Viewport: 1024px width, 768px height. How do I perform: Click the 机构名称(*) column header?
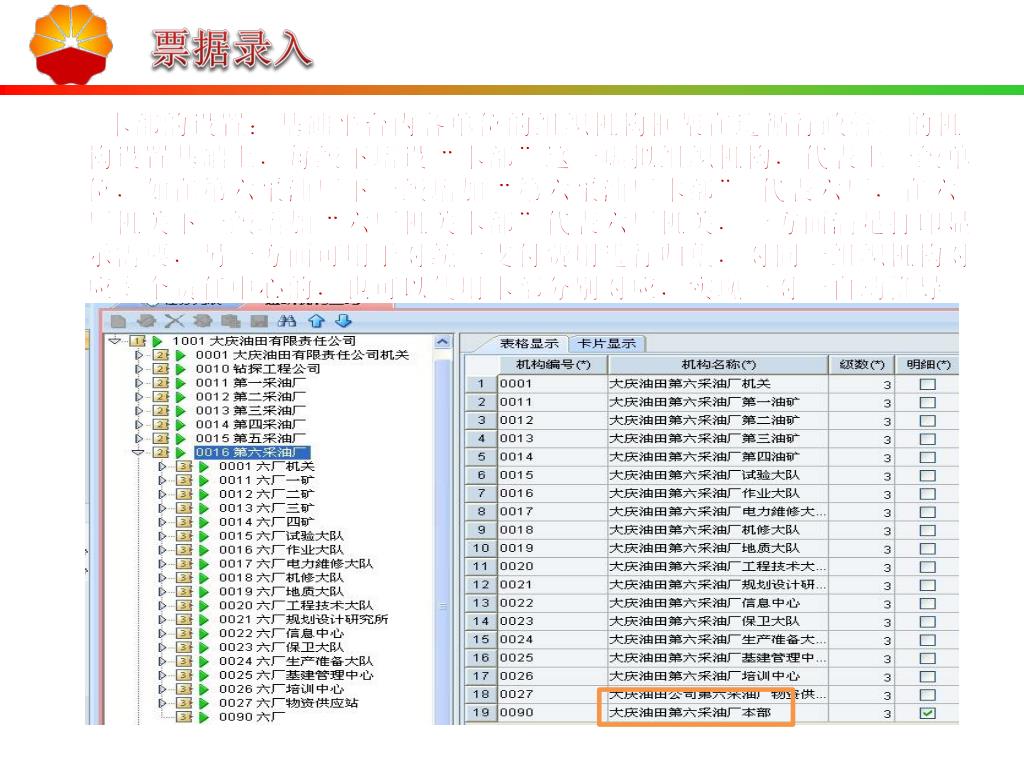click(718, 364)
